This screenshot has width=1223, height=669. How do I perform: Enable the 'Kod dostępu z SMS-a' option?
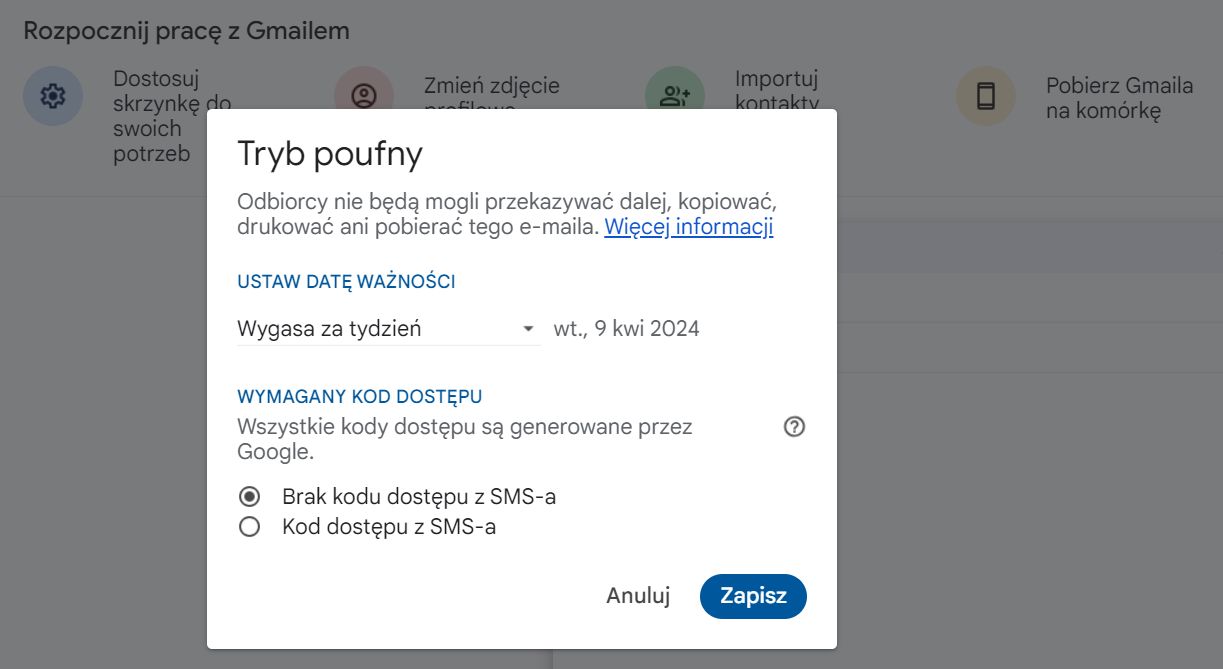point(247,526)
